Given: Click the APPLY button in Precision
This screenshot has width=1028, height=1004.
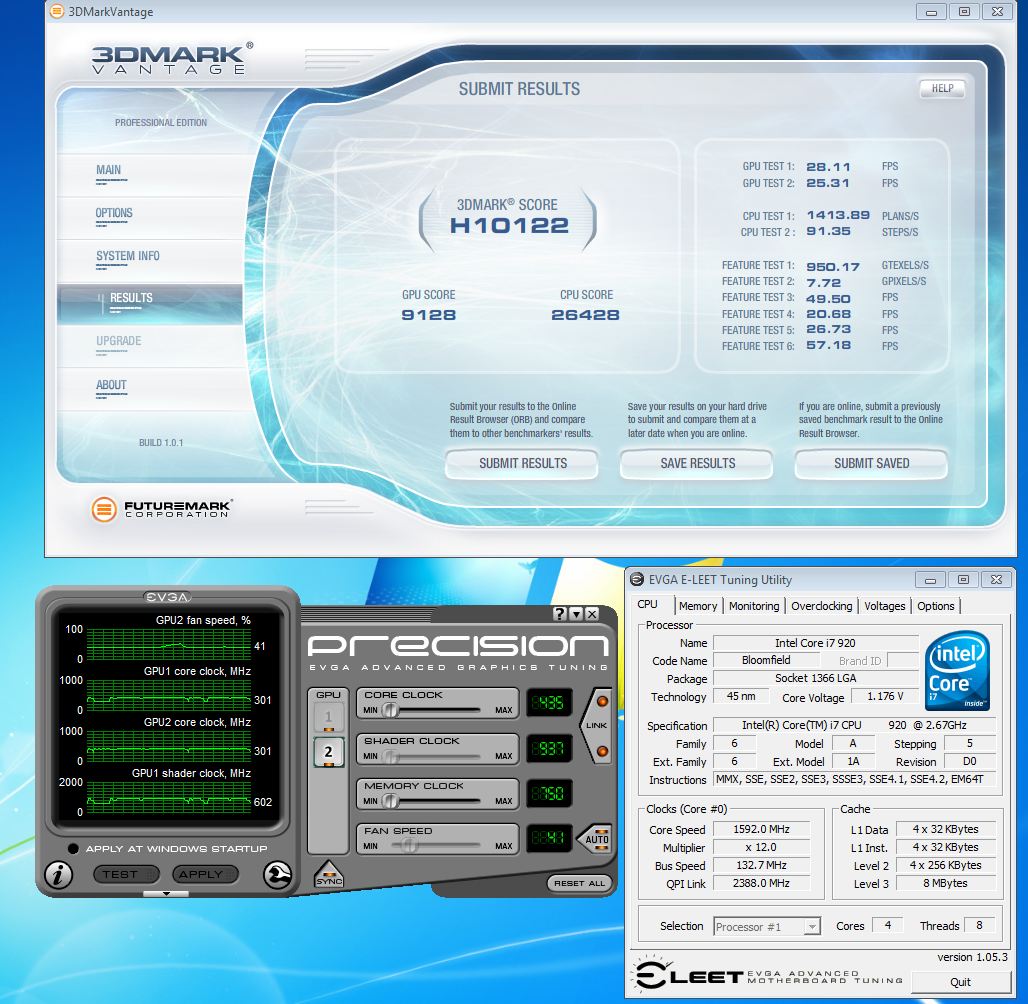Looking at the screenshot, I should click(205, 874).
